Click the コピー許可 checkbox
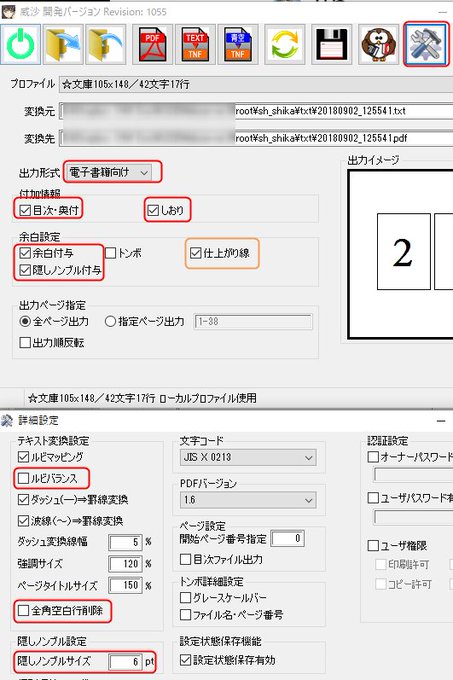The width and height of the screenshot is (453, 680). click(381, 584)
